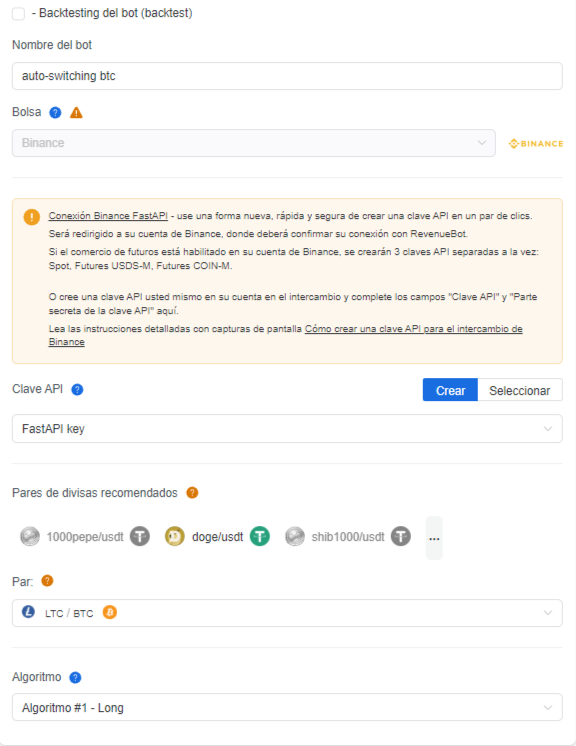The width and height of the screenshot is (576, 746).
Task: Click the Binance logo at right
Action: 536,143
